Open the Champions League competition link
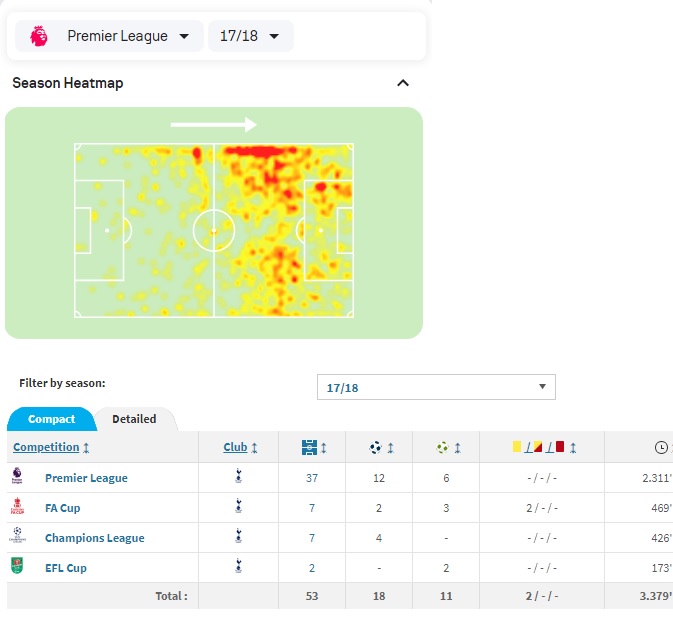 click(95, 538)
